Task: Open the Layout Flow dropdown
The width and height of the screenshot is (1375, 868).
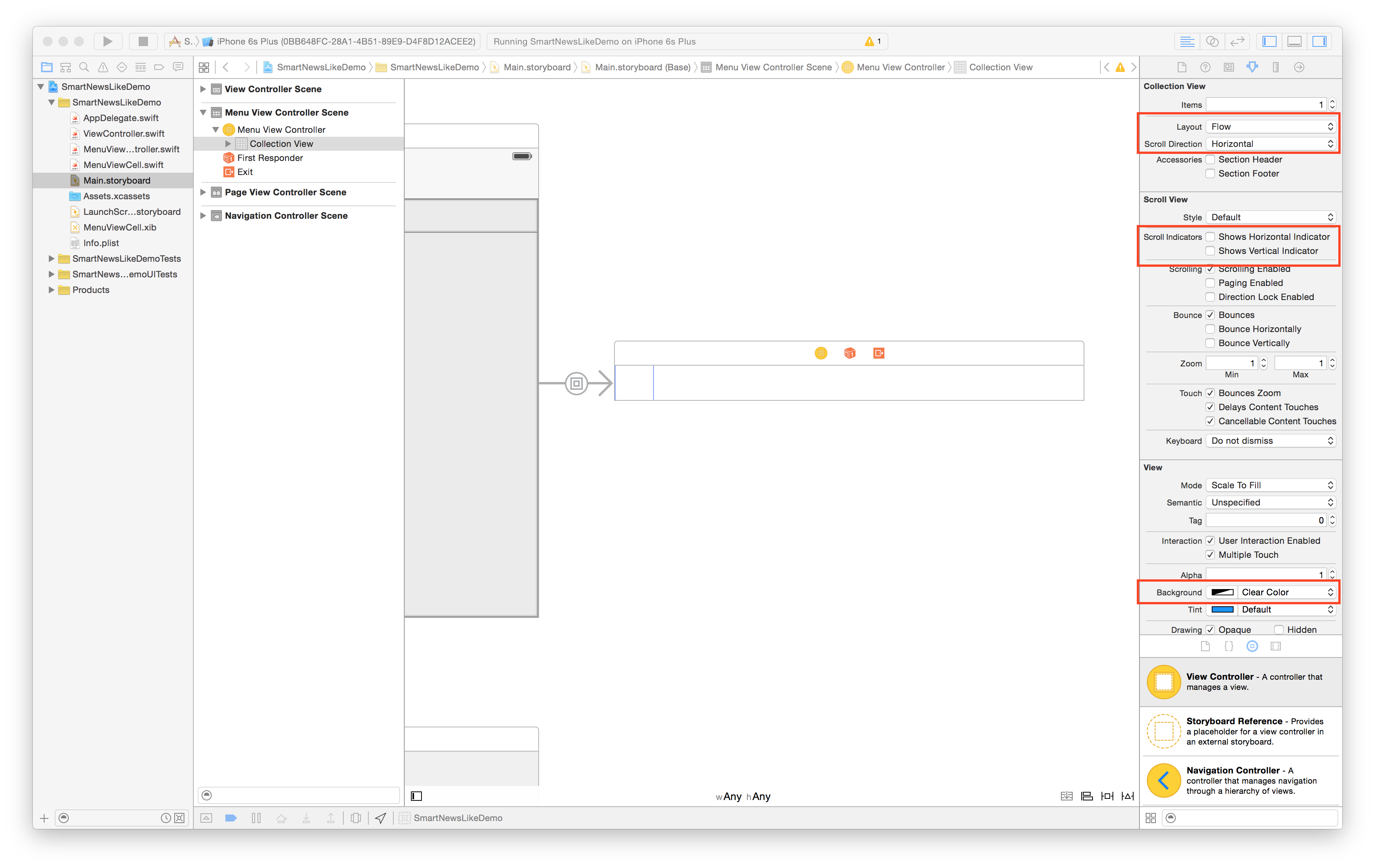Action: coord(1270,126)
